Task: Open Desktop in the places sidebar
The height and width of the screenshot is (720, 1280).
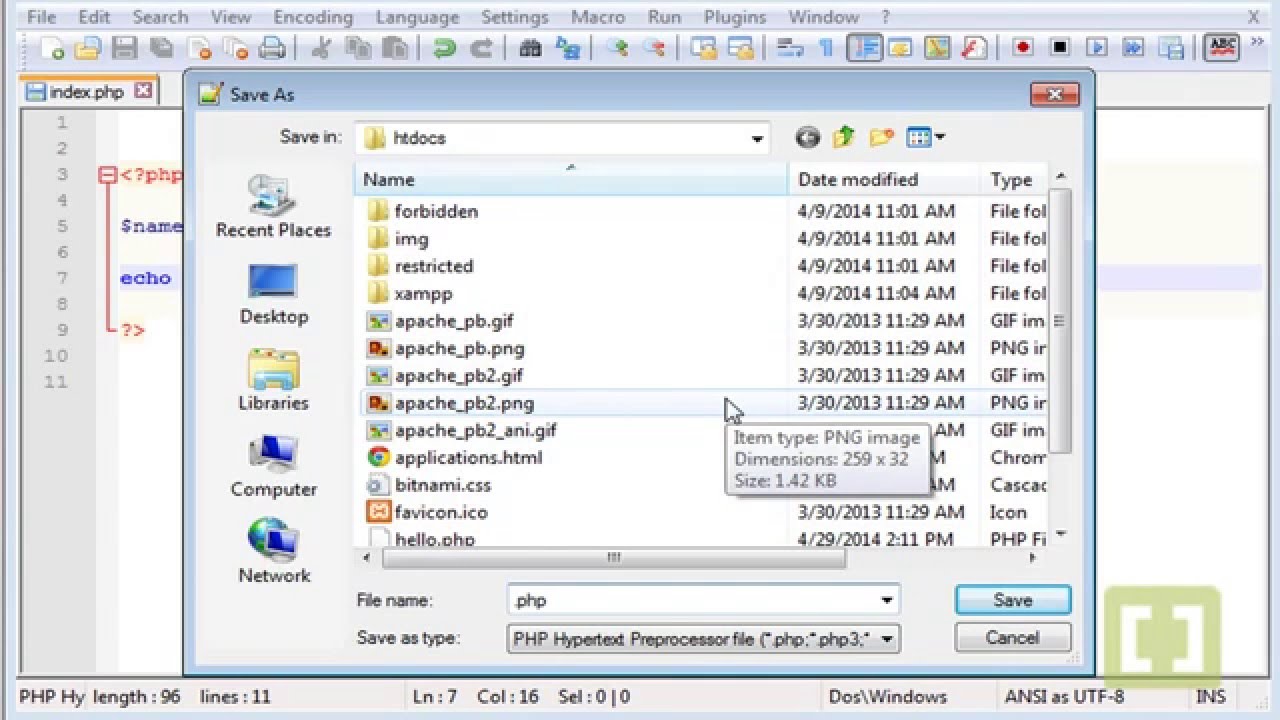Action: [x=273, y=293]
